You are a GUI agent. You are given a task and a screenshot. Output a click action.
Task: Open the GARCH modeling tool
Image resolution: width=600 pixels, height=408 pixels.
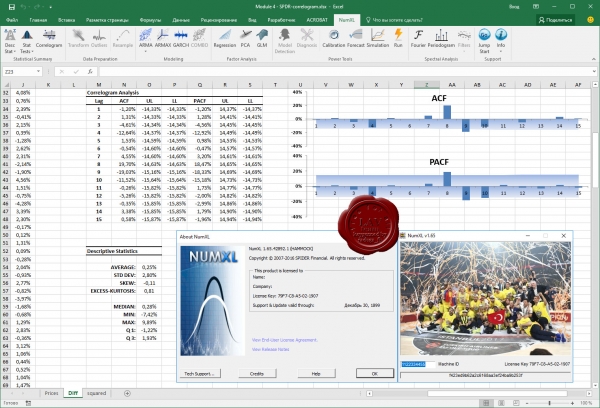click(x=181, y=39)
